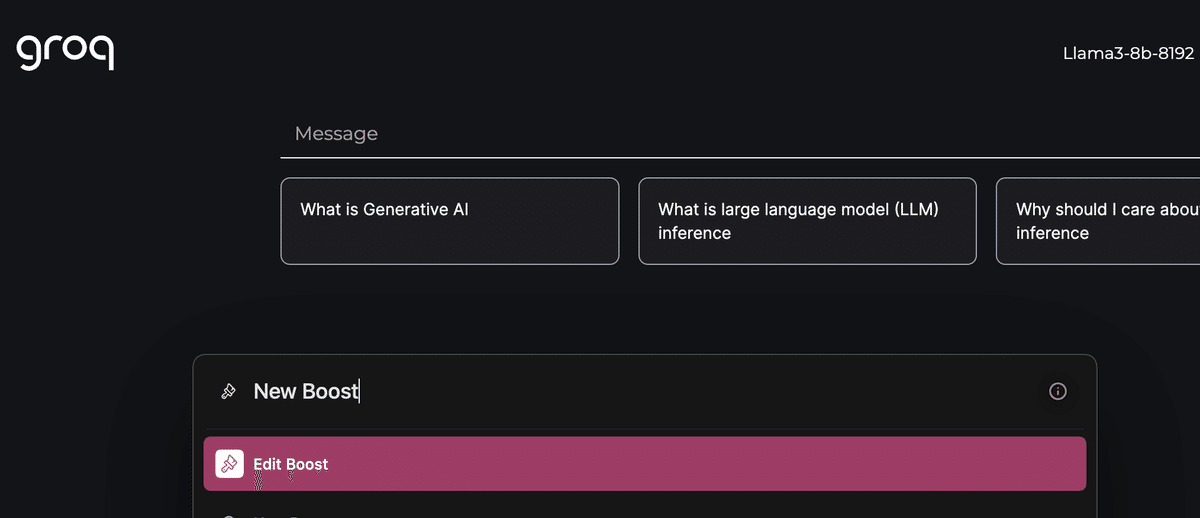Click "Llama3-8b-8192" text in the header
The image size is (1200, 518).
1128,53
